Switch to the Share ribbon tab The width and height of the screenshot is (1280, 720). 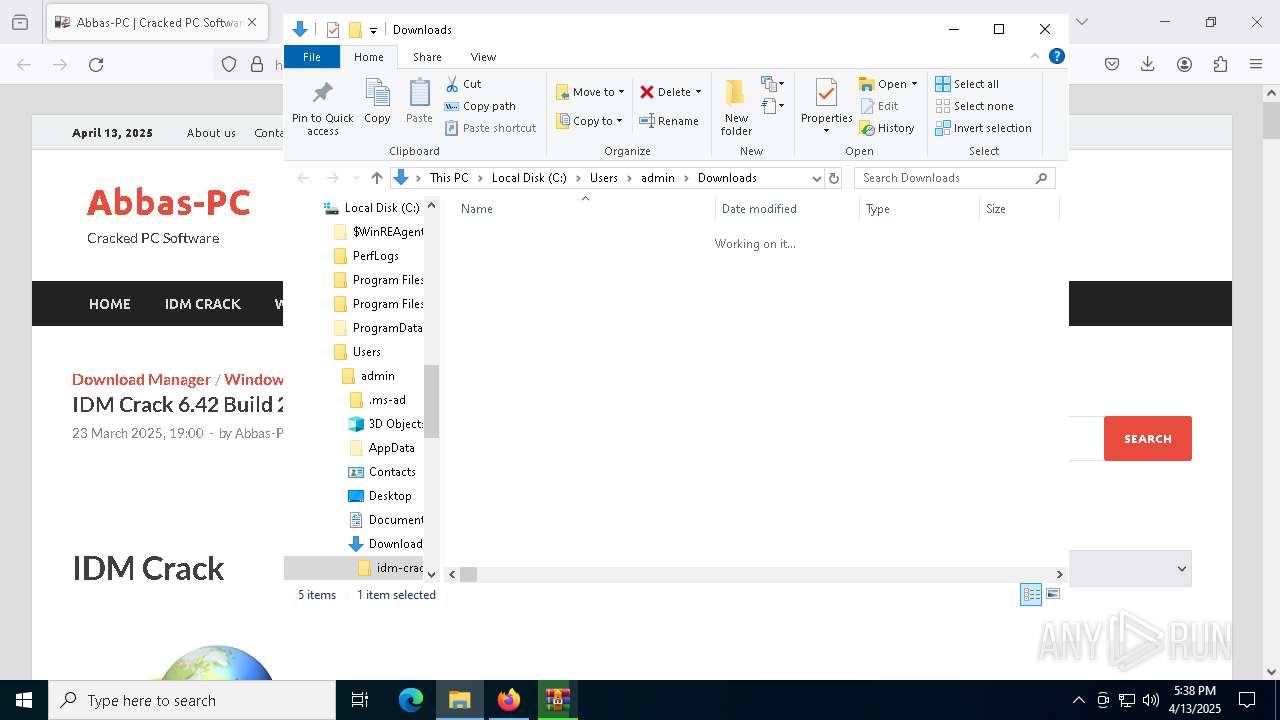427,57
